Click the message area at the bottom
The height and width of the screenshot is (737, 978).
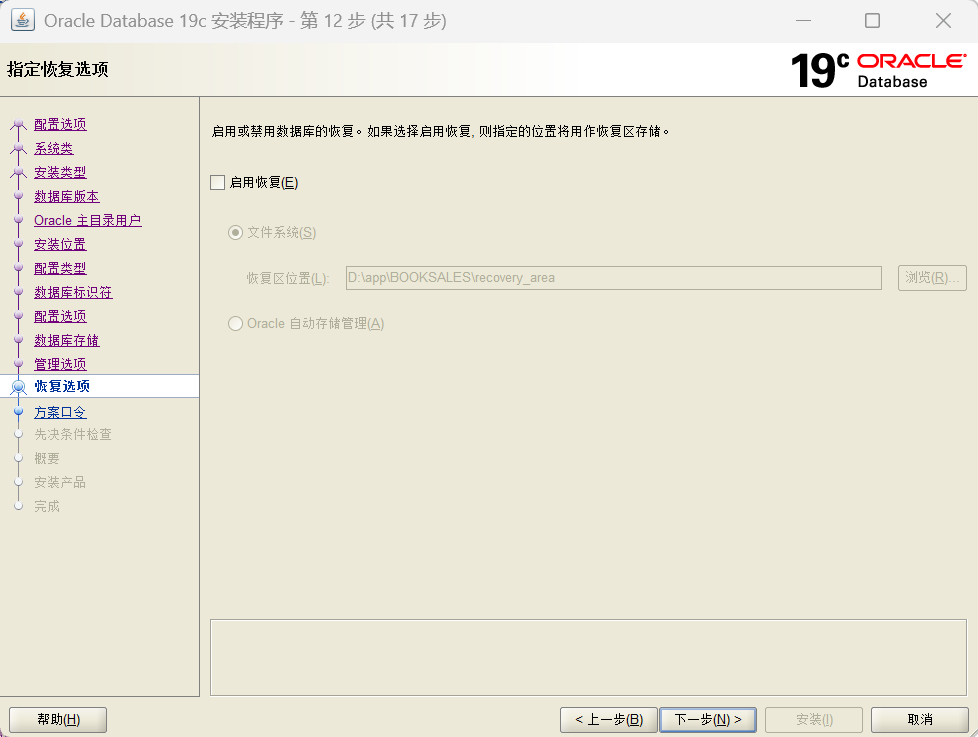tap(588, 657)
